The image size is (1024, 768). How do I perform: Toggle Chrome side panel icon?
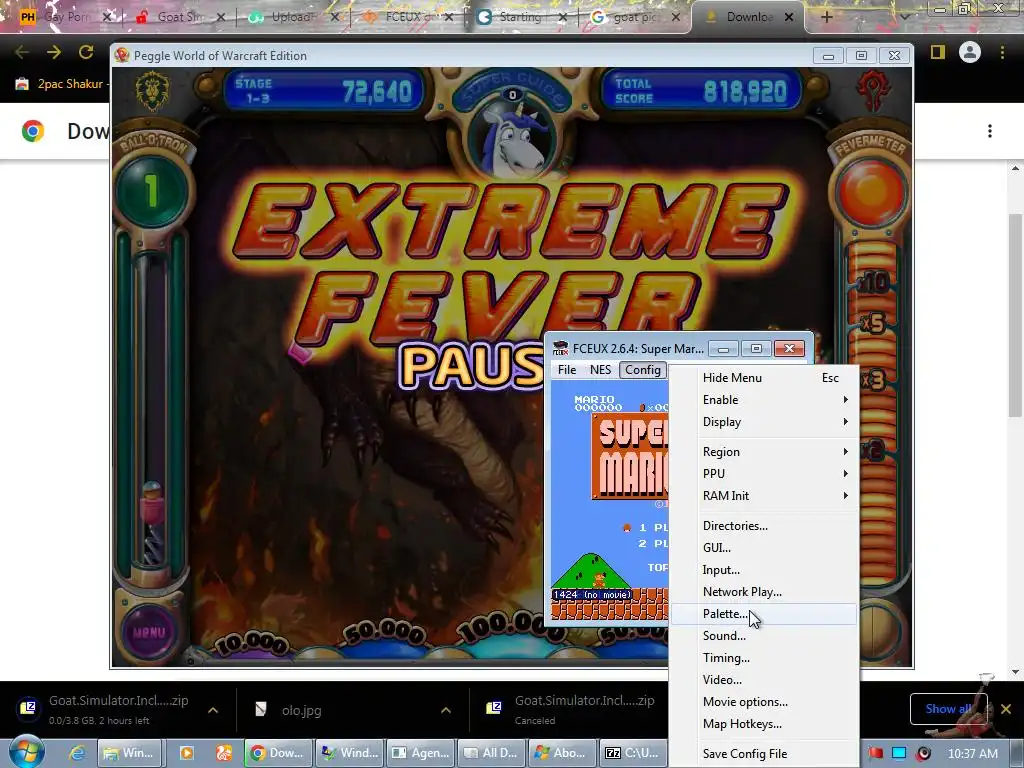click(x=938, y=52)
